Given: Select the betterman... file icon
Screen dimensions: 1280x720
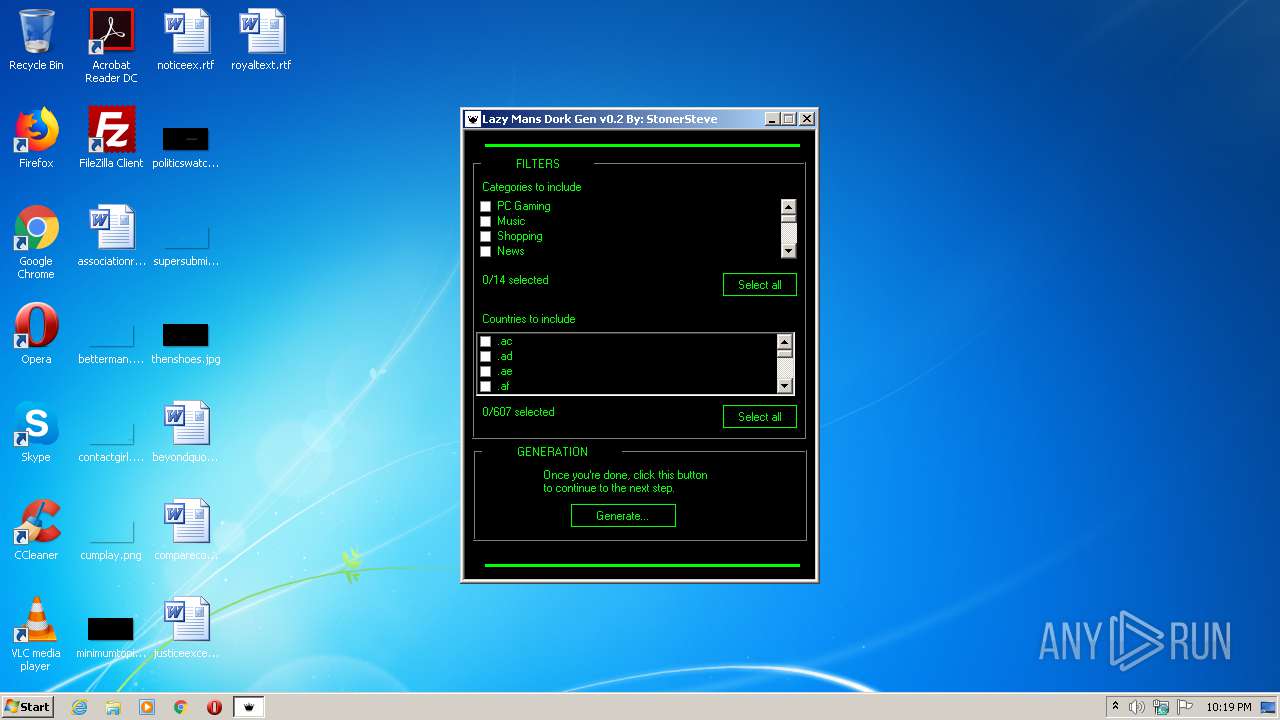Looking at the screenshot, I should click(111, 342).
